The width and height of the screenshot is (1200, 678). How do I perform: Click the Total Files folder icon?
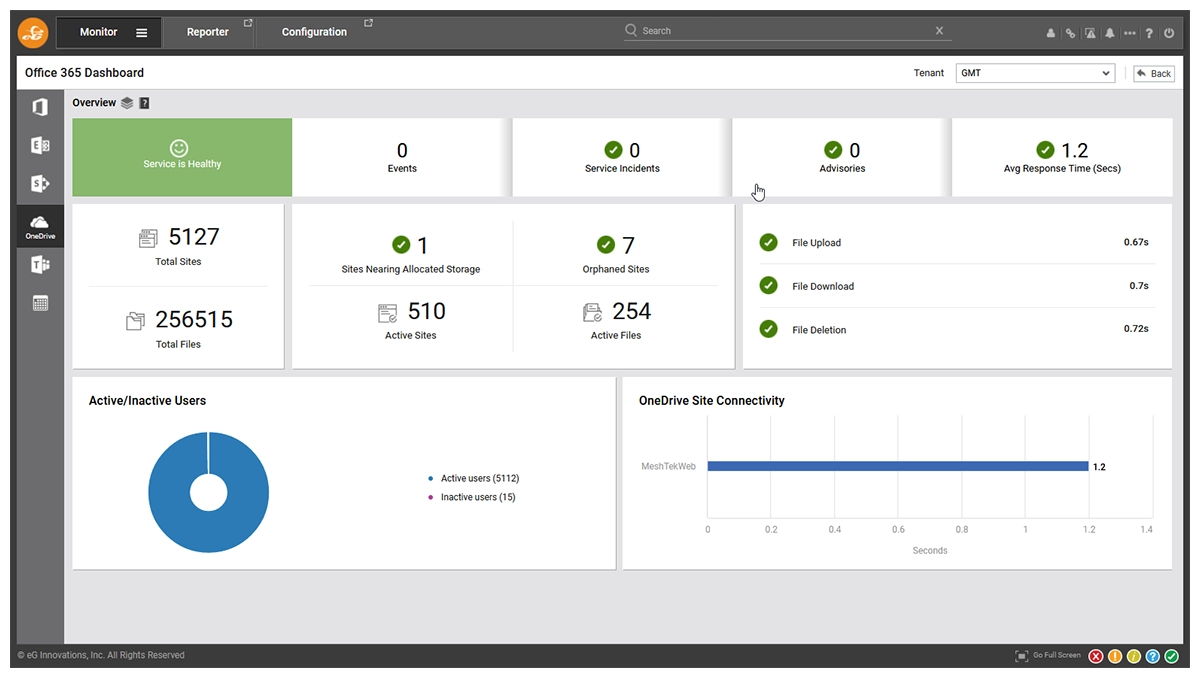coord(136,320)
